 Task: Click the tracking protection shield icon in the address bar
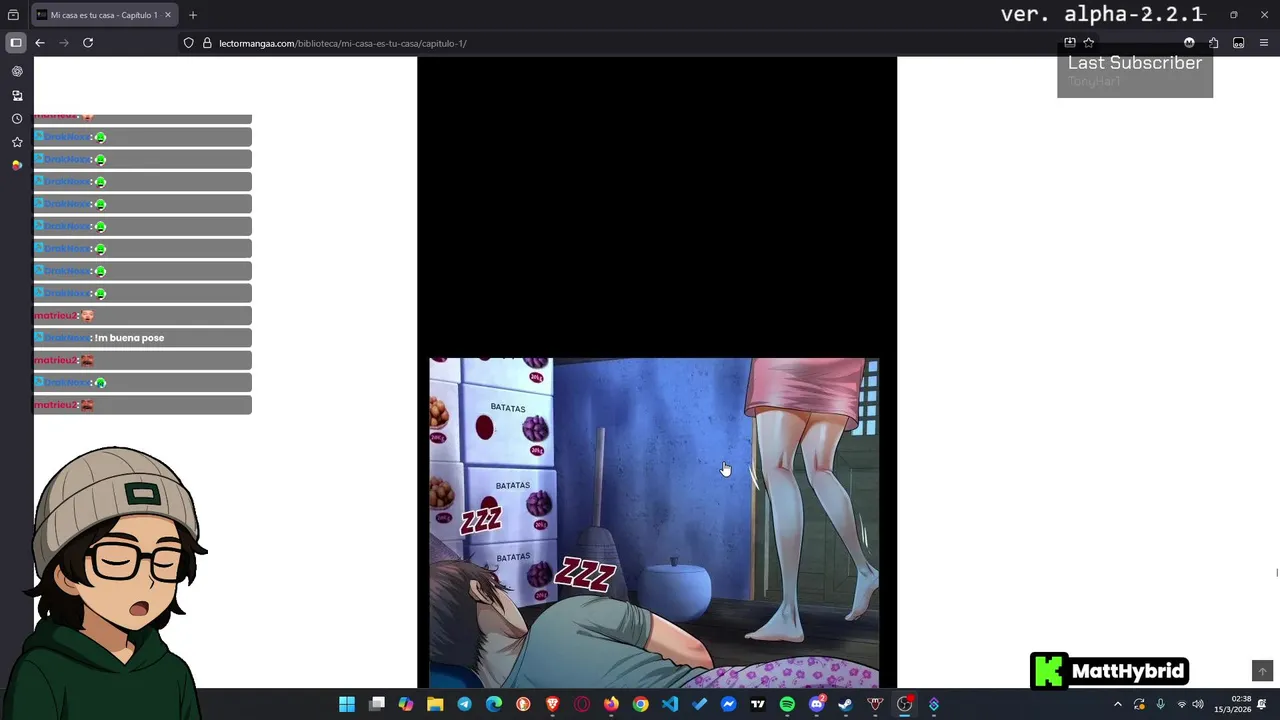(x=188, y=43)
